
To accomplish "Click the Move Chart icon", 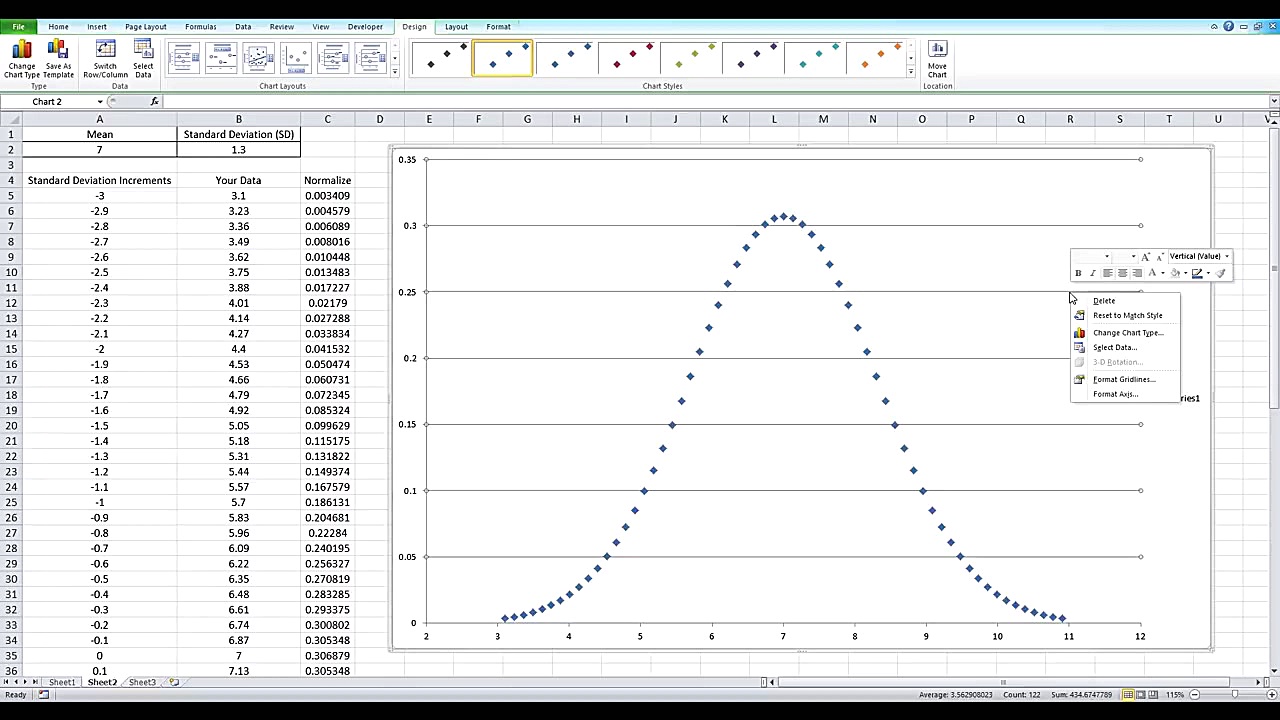I will pos(937,60).
